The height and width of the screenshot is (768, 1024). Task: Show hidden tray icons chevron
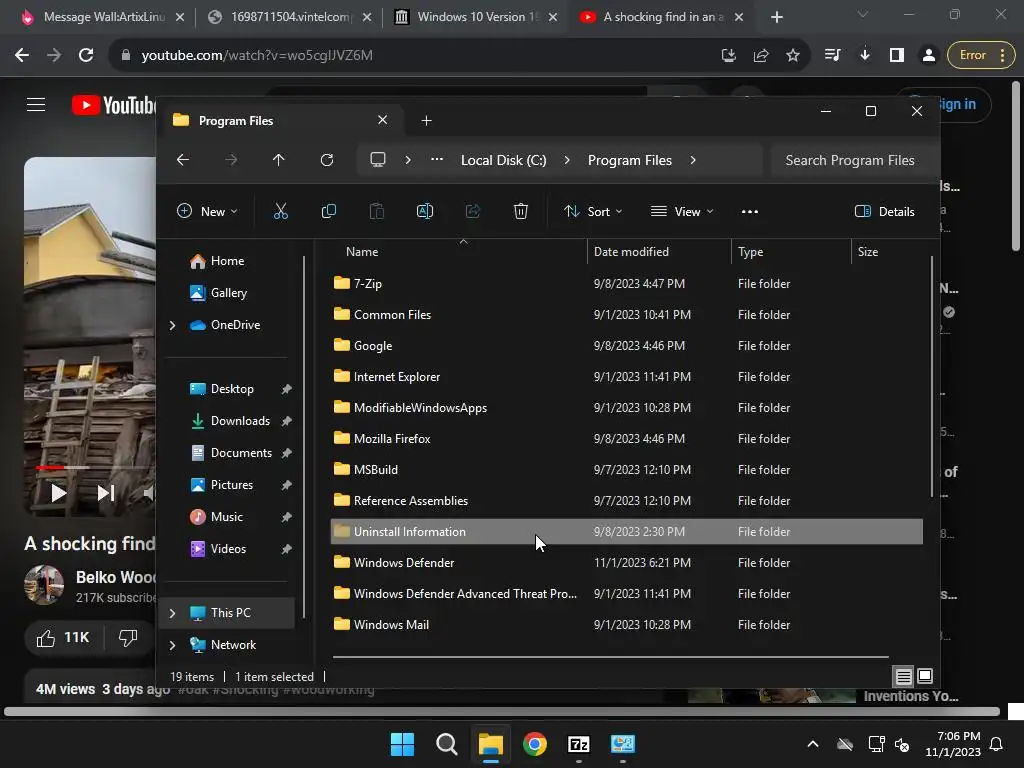tap(813, 744)
